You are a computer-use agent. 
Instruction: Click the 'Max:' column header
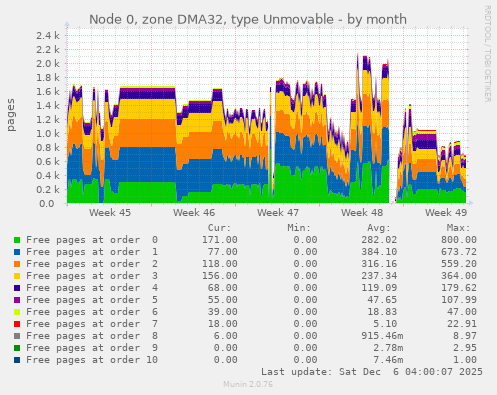coord(458,228)
